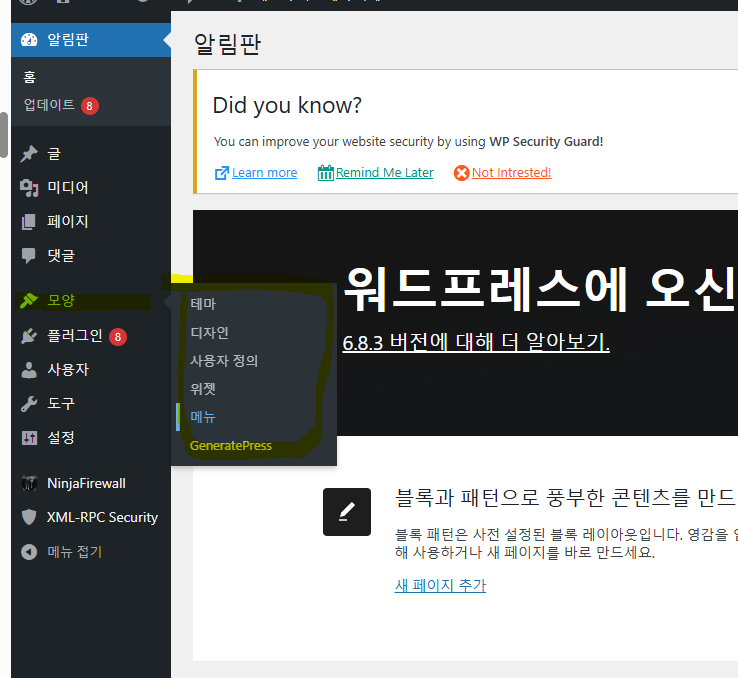The height and width of the screenshot is (678, 738).
Task: Collapse sidebar with 메뉴 접기
Action: pos(75,551)
